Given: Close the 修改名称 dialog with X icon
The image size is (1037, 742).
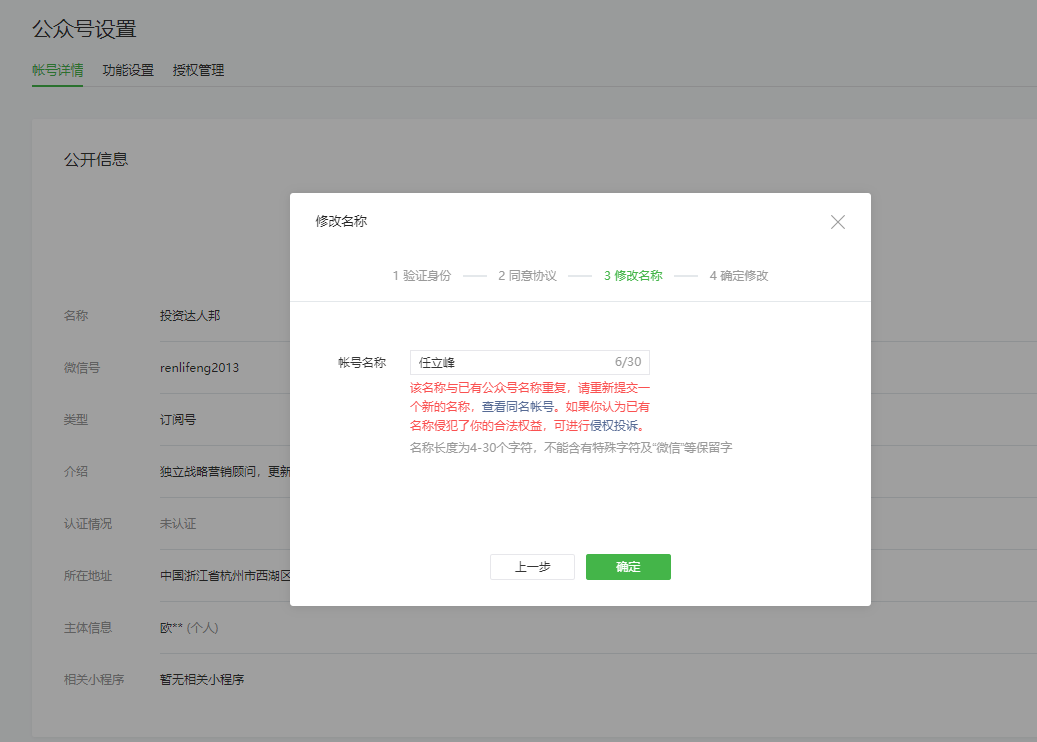Looking at the screenshot, I should coord(837,222).
